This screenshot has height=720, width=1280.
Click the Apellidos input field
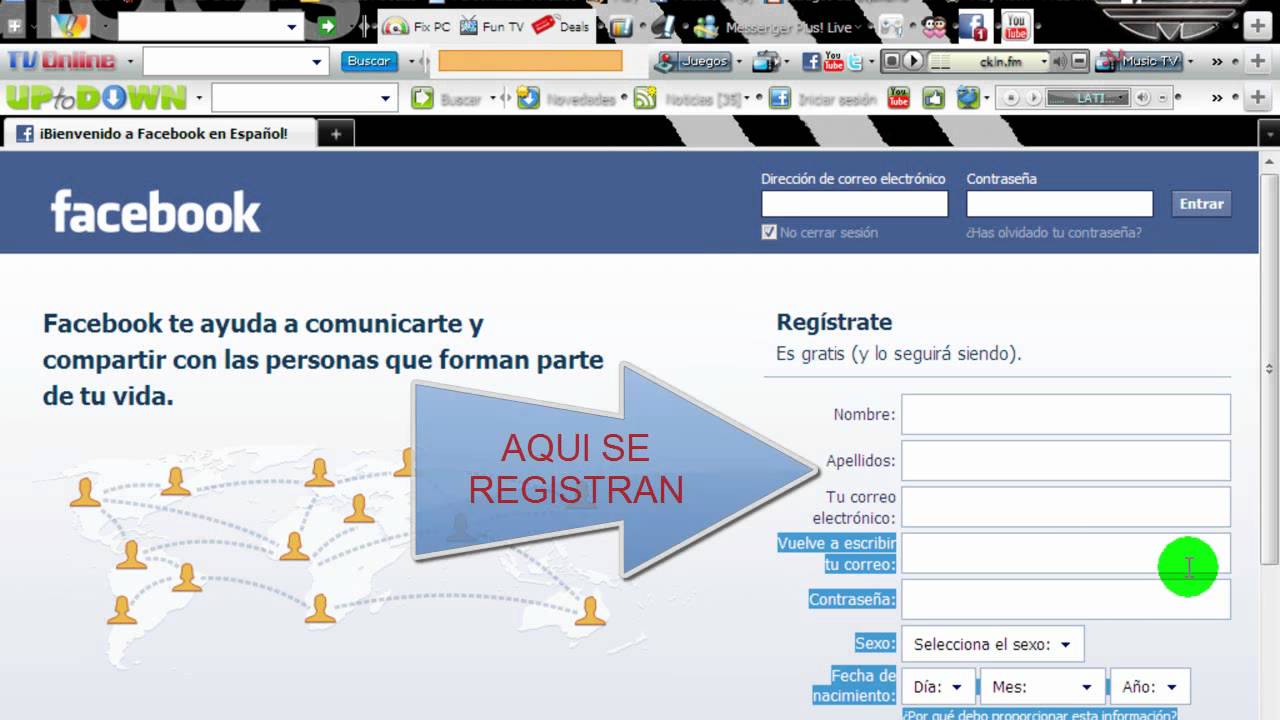pyautogui.click(x=1066, y=461)
